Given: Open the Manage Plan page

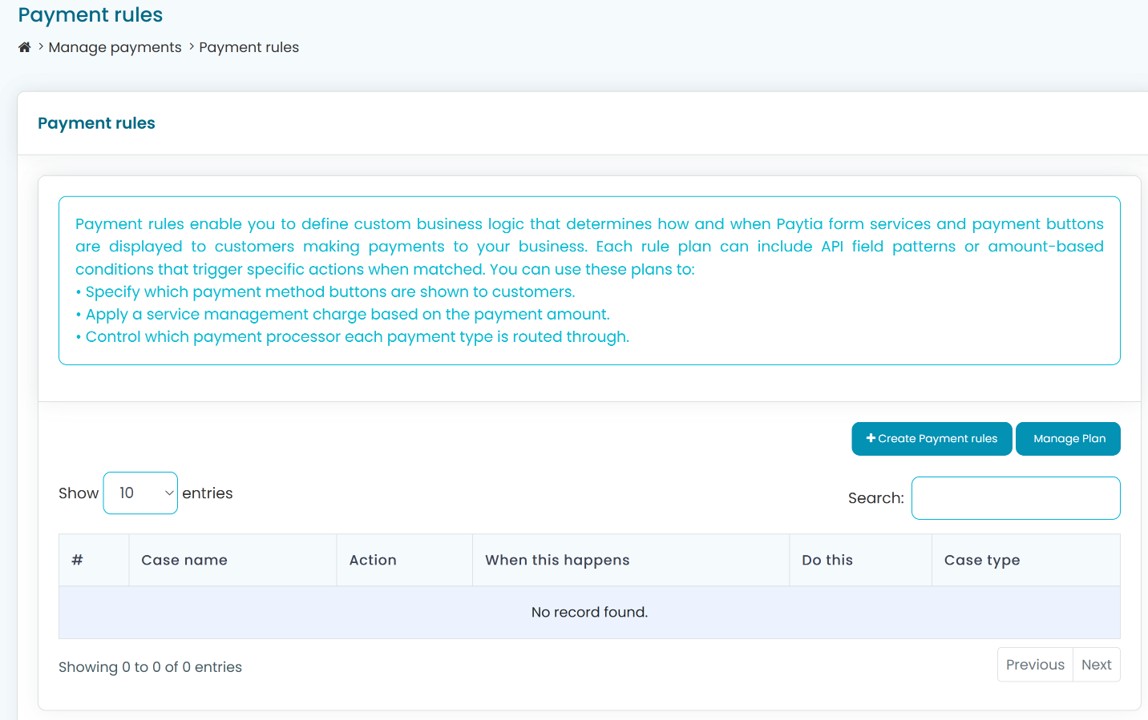Looking at the screenshot, I should 1068,439.
